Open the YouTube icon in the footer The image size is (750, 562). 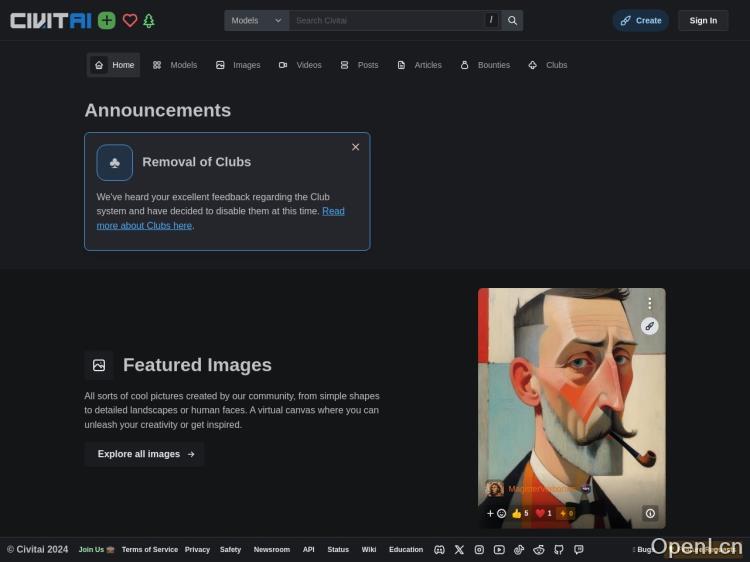[499, 549]
